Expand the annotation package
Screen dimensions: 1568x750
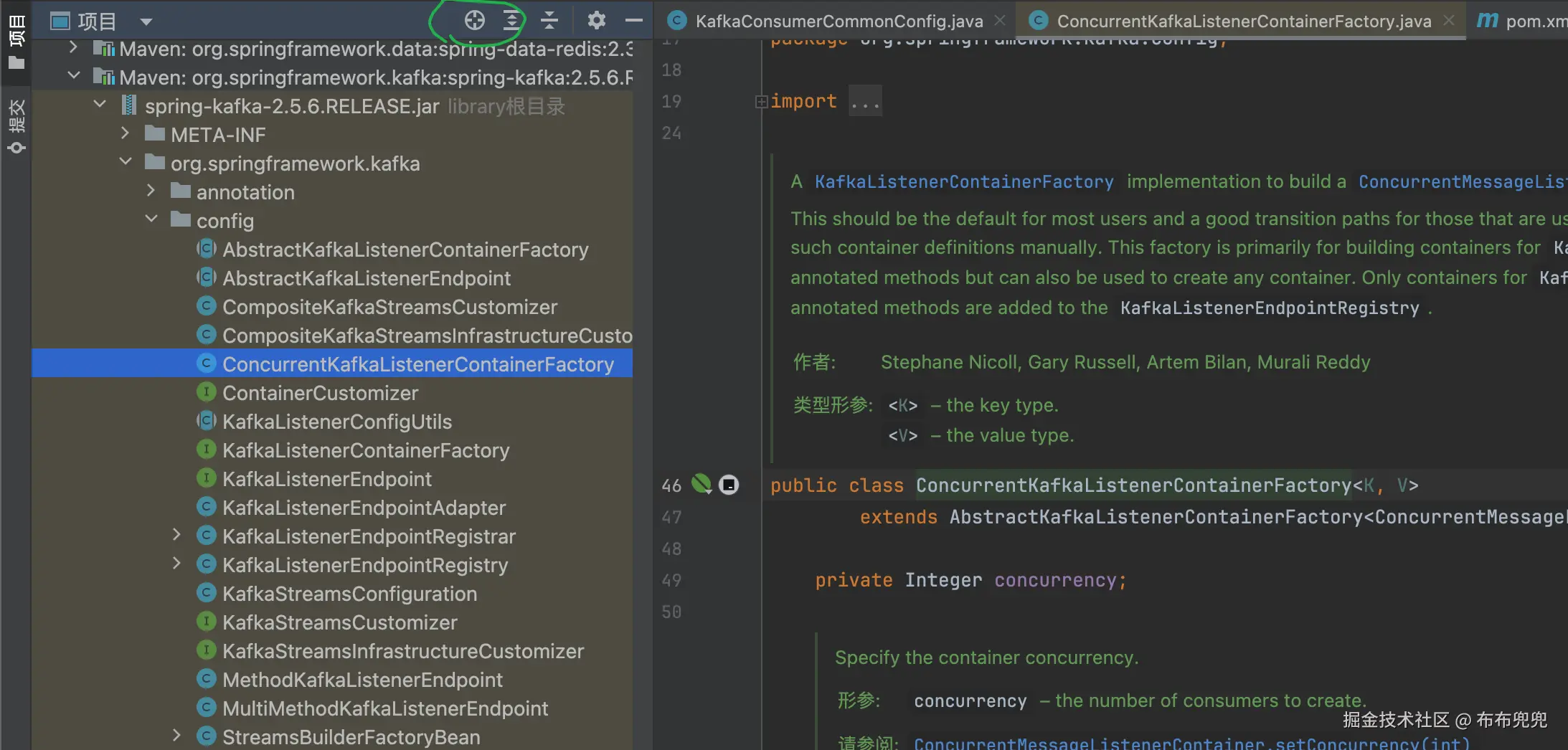click(151, 191)
